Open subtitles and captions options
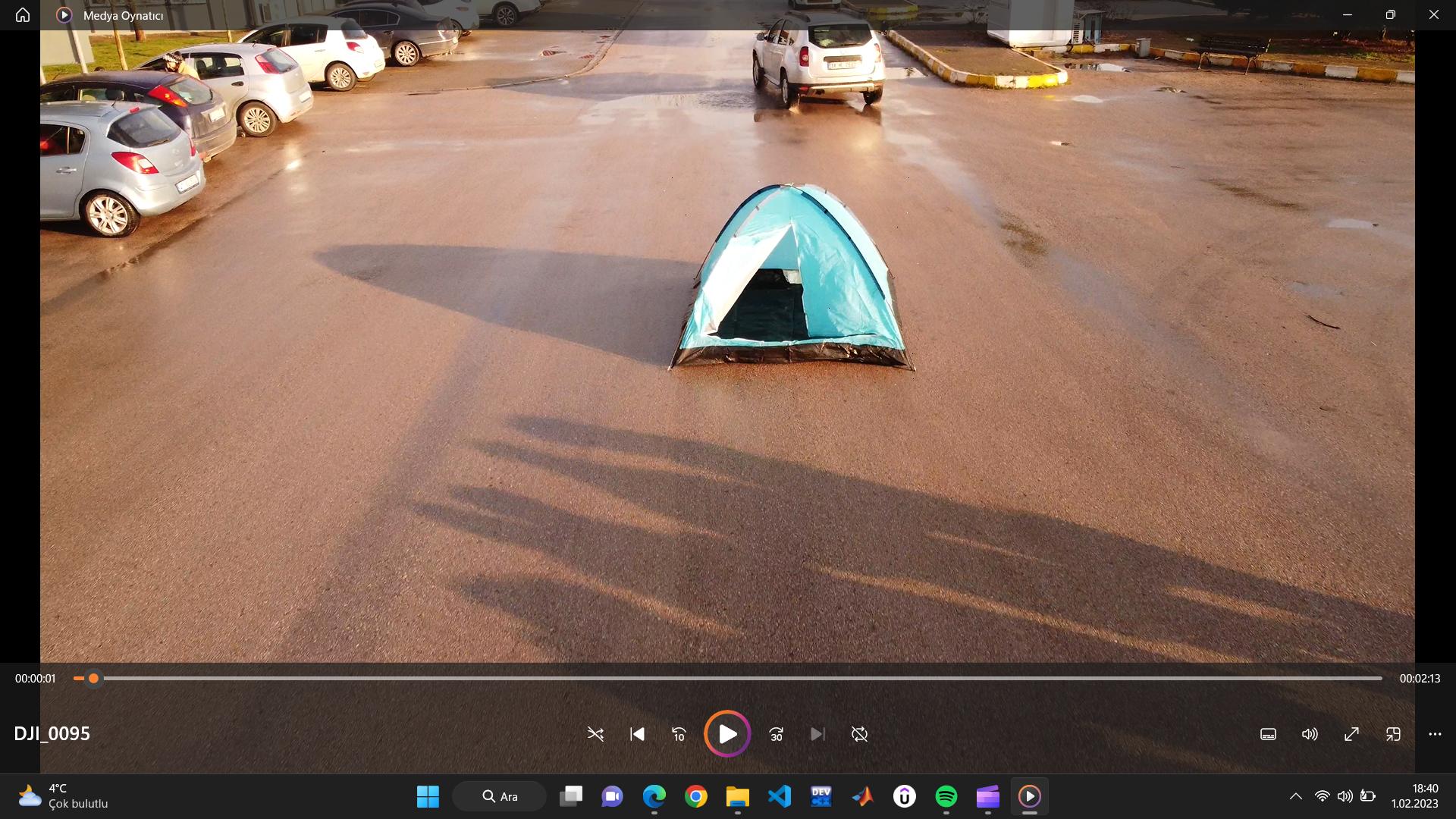 point(1268,734)
